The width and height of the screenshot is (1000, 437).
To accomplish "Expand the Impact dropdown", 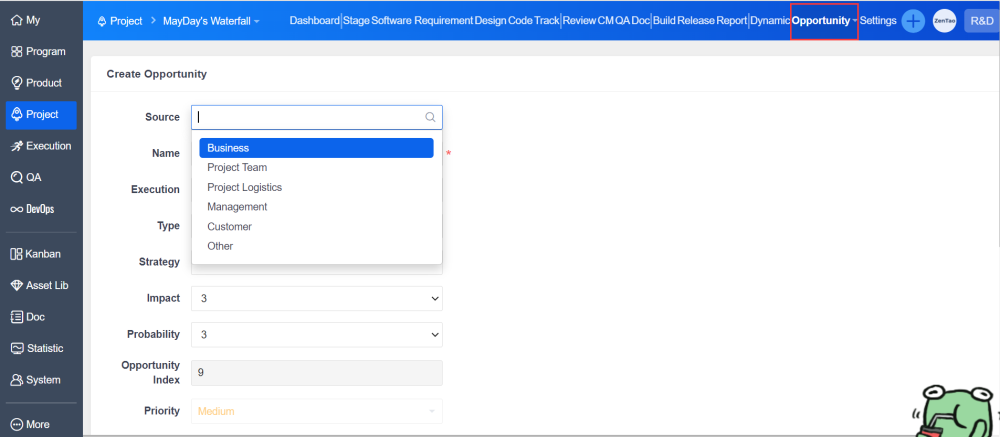I will (x=317, y=298).
